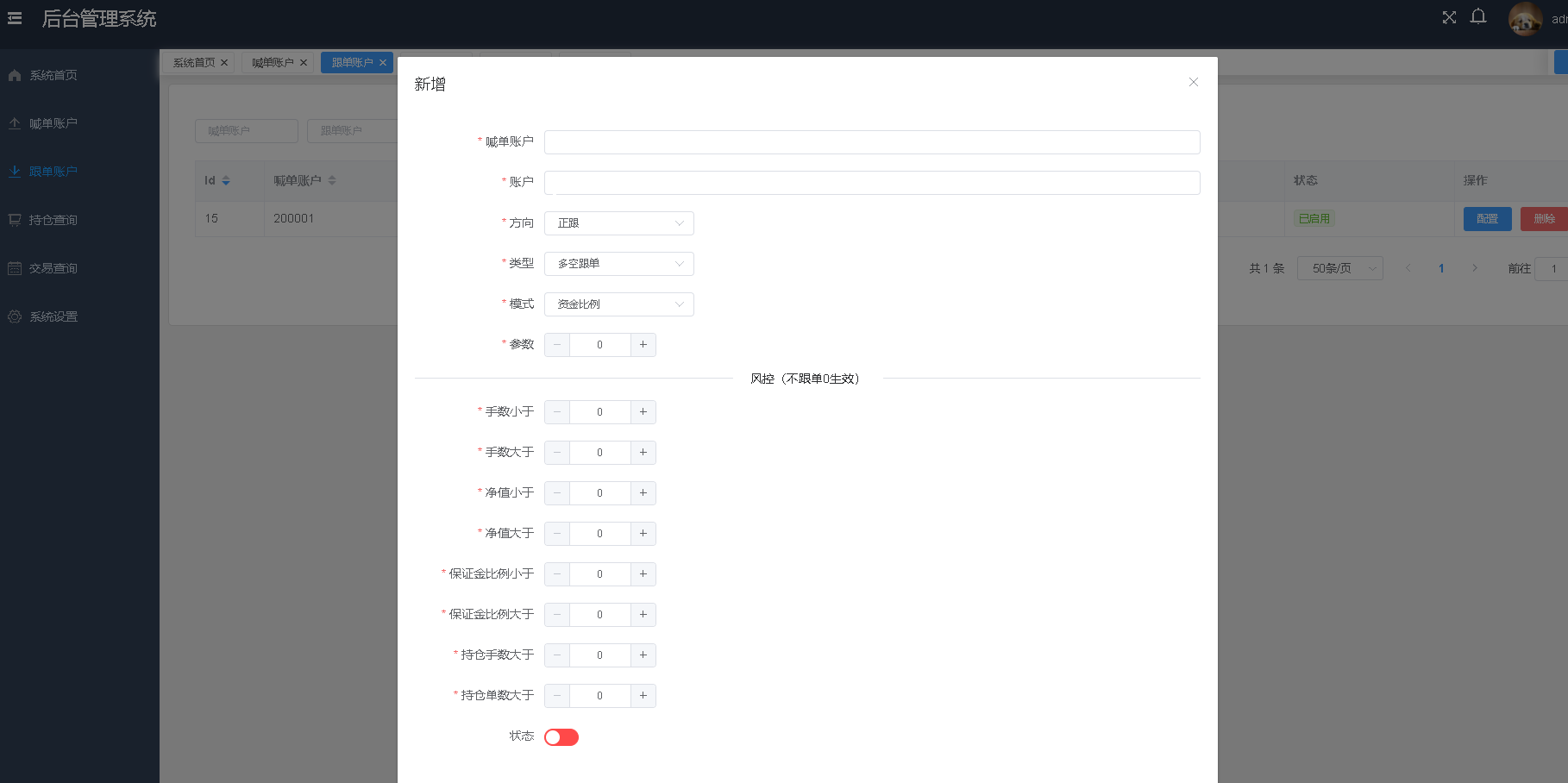Click the 手数小于 number field
Viewport: 1568px width, 783px height.
(x=600, y=412)
